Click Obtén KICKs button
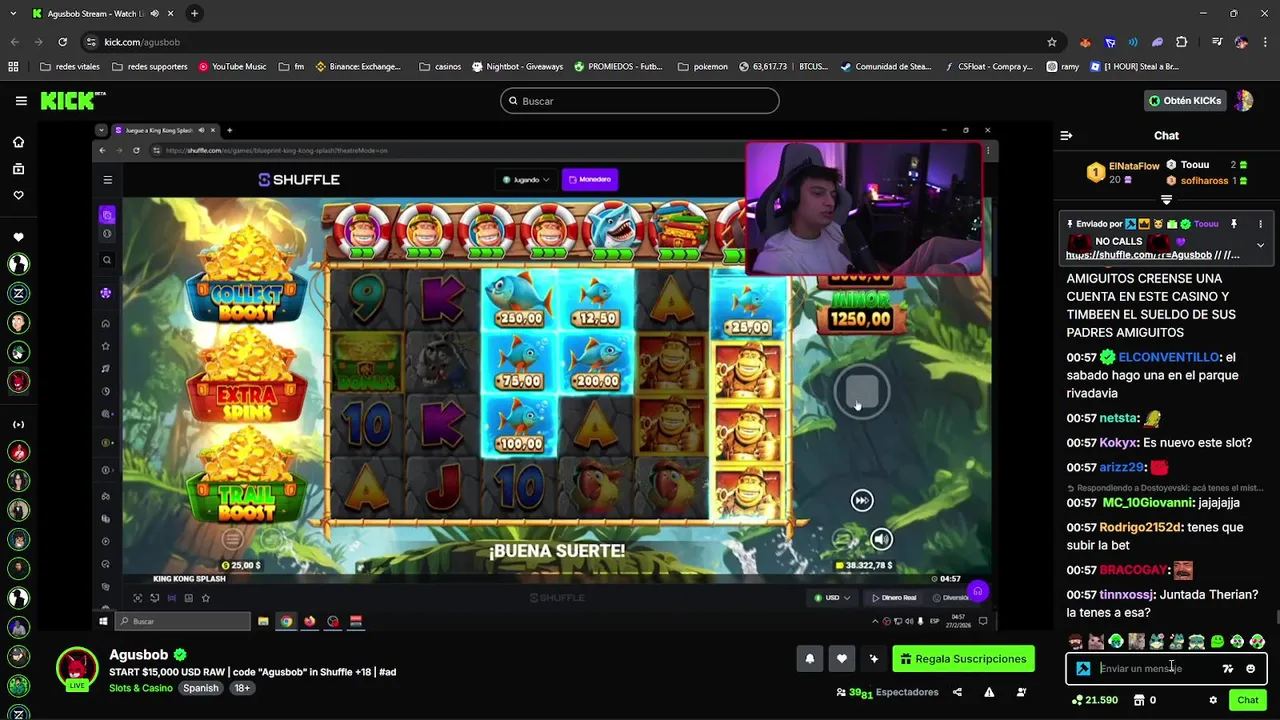Viewport: 1280px width, 720px height. tap(1185, 101)
